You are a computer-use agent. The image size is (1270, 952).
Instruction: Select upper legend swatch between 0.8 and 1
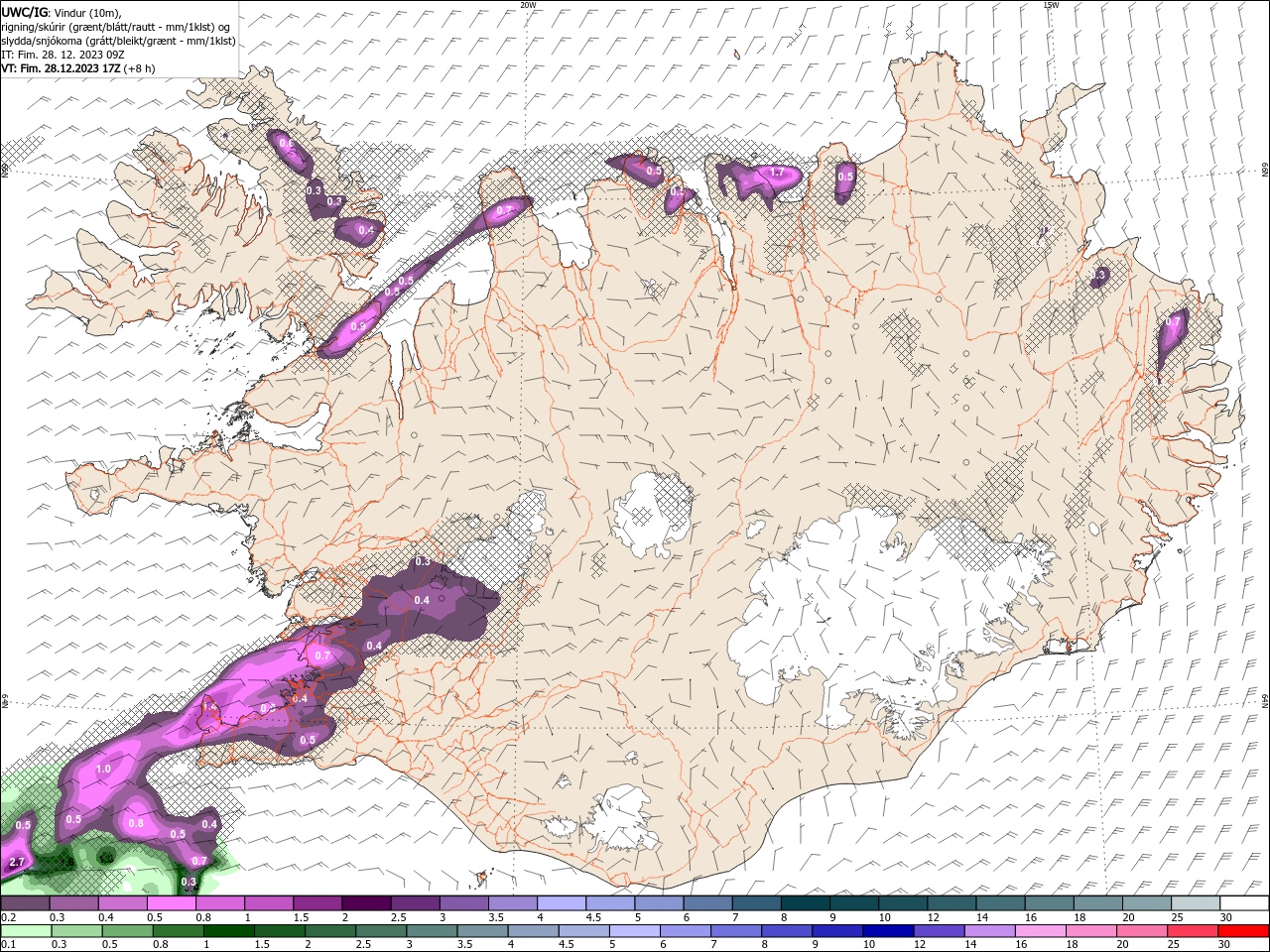point(219,903)
